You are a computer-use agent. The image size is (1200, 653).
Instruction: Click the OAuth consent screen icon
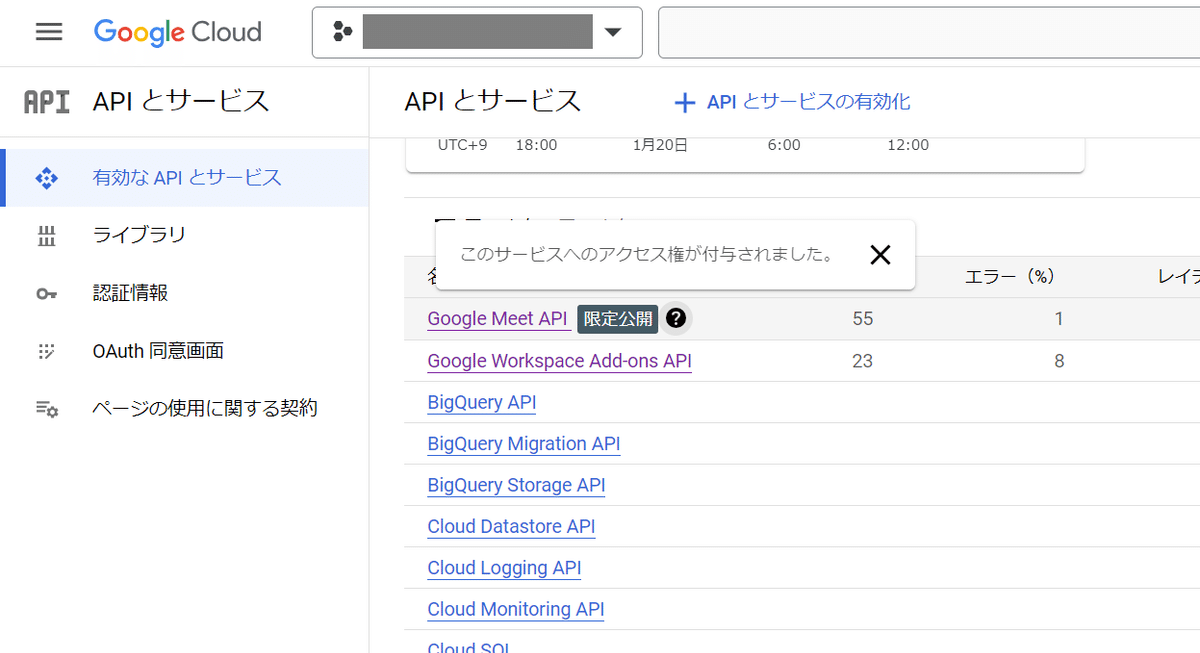tap(47, 351)
